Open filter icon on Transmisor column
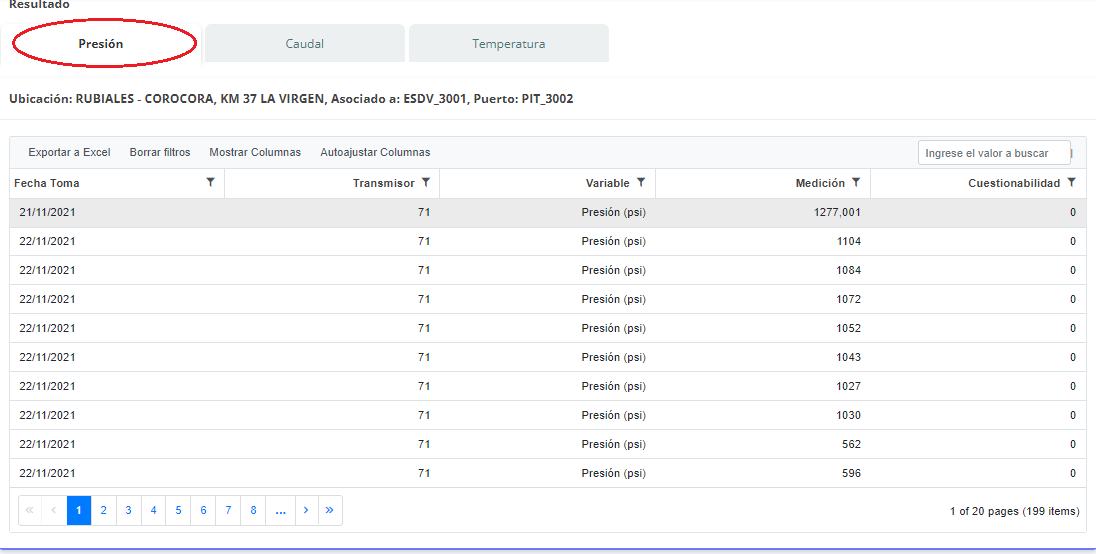The width and height of the screenshot is (1096, 554). 426,183
